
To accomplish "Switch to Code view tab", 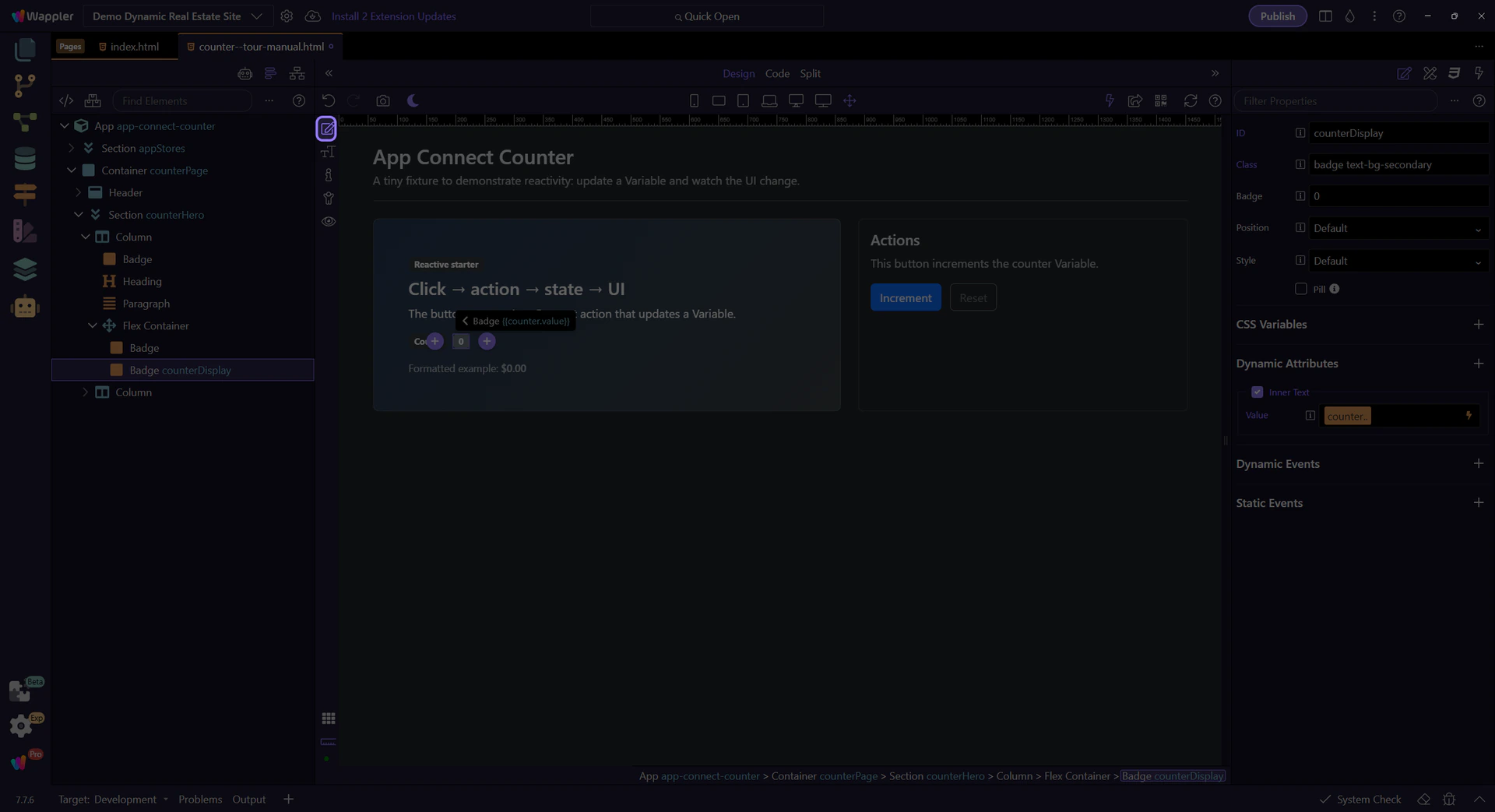I will coord(776,74).
